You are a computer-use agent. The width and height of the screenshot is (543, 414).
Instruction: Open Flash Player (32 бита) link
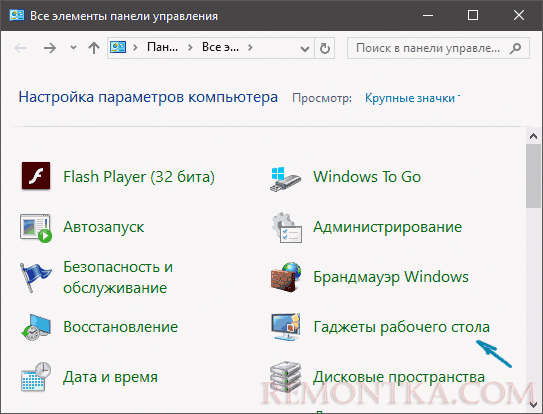point(139,177)
